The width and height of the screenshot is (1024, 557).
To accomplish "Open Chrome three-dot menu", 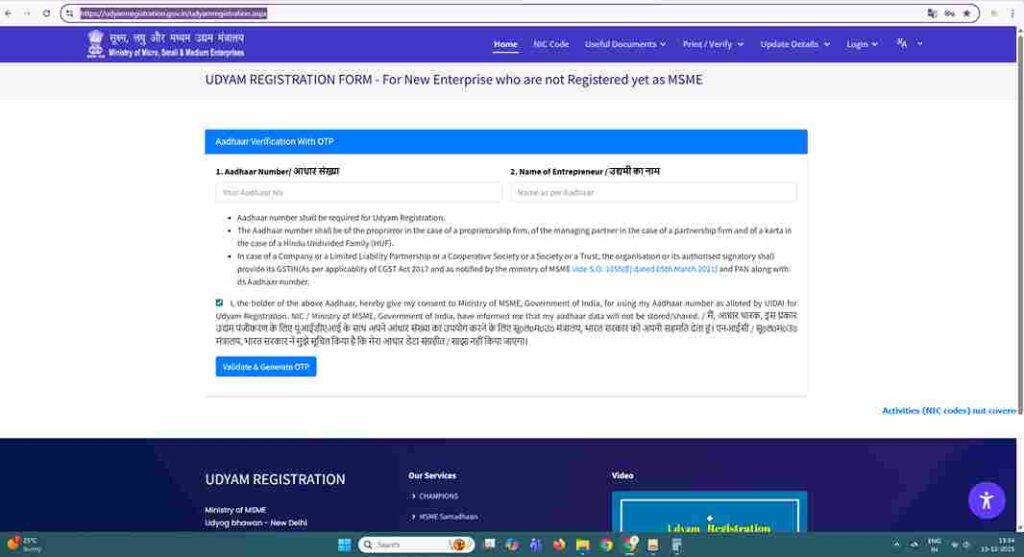I will pyautogui.click(x=1012, y=13).
